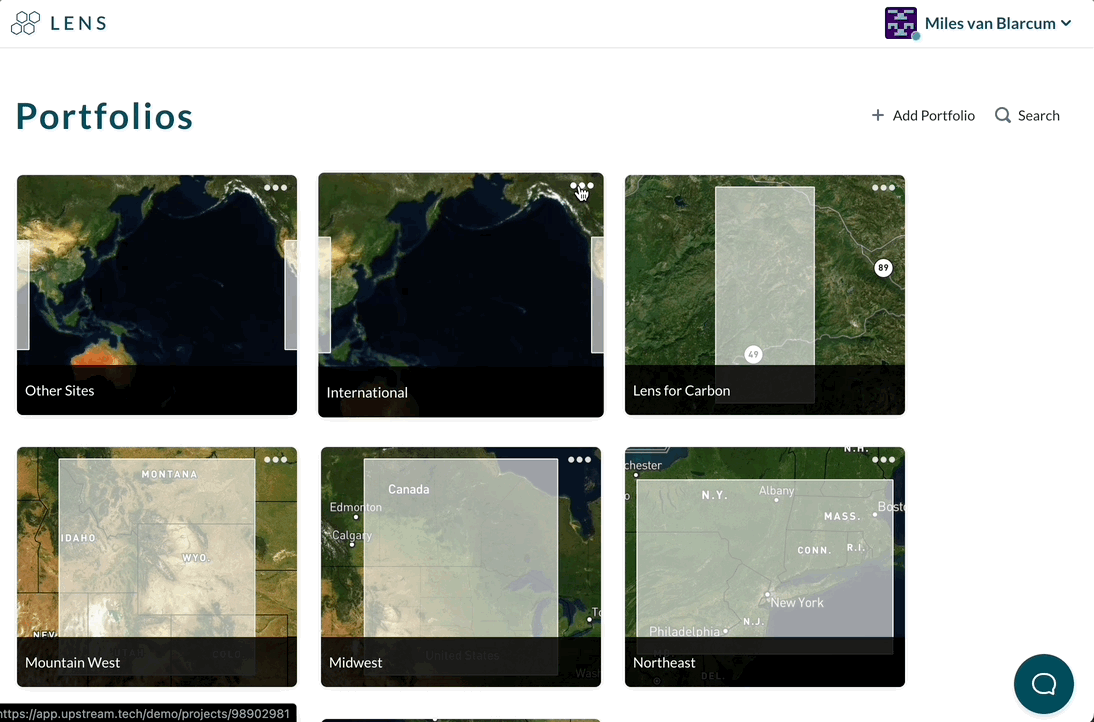Click the Search magnifier icon

(1003, 115)
